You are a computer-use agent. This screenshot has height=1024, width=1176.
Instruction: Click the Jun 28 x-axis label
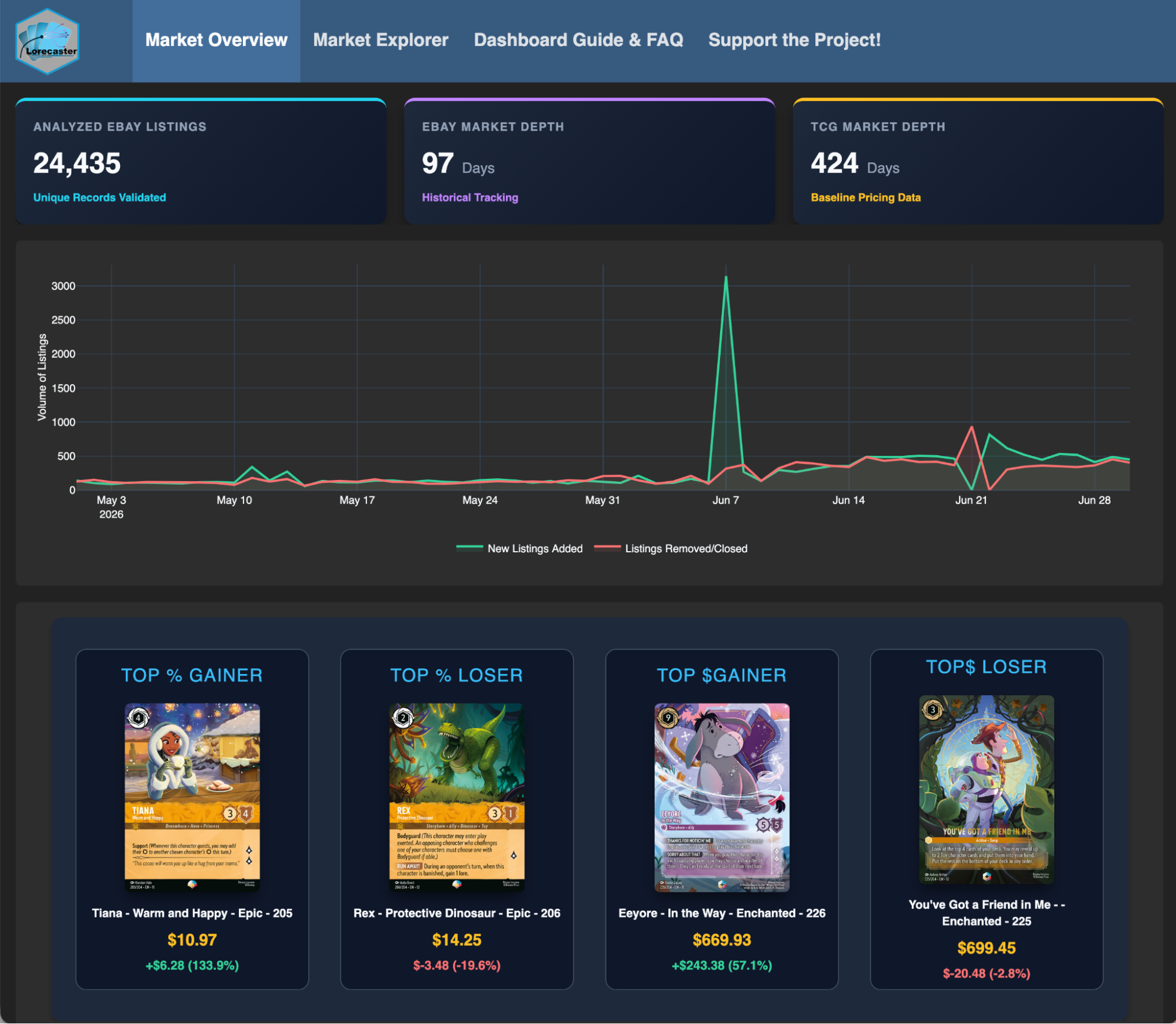[x=1094, y=501]
